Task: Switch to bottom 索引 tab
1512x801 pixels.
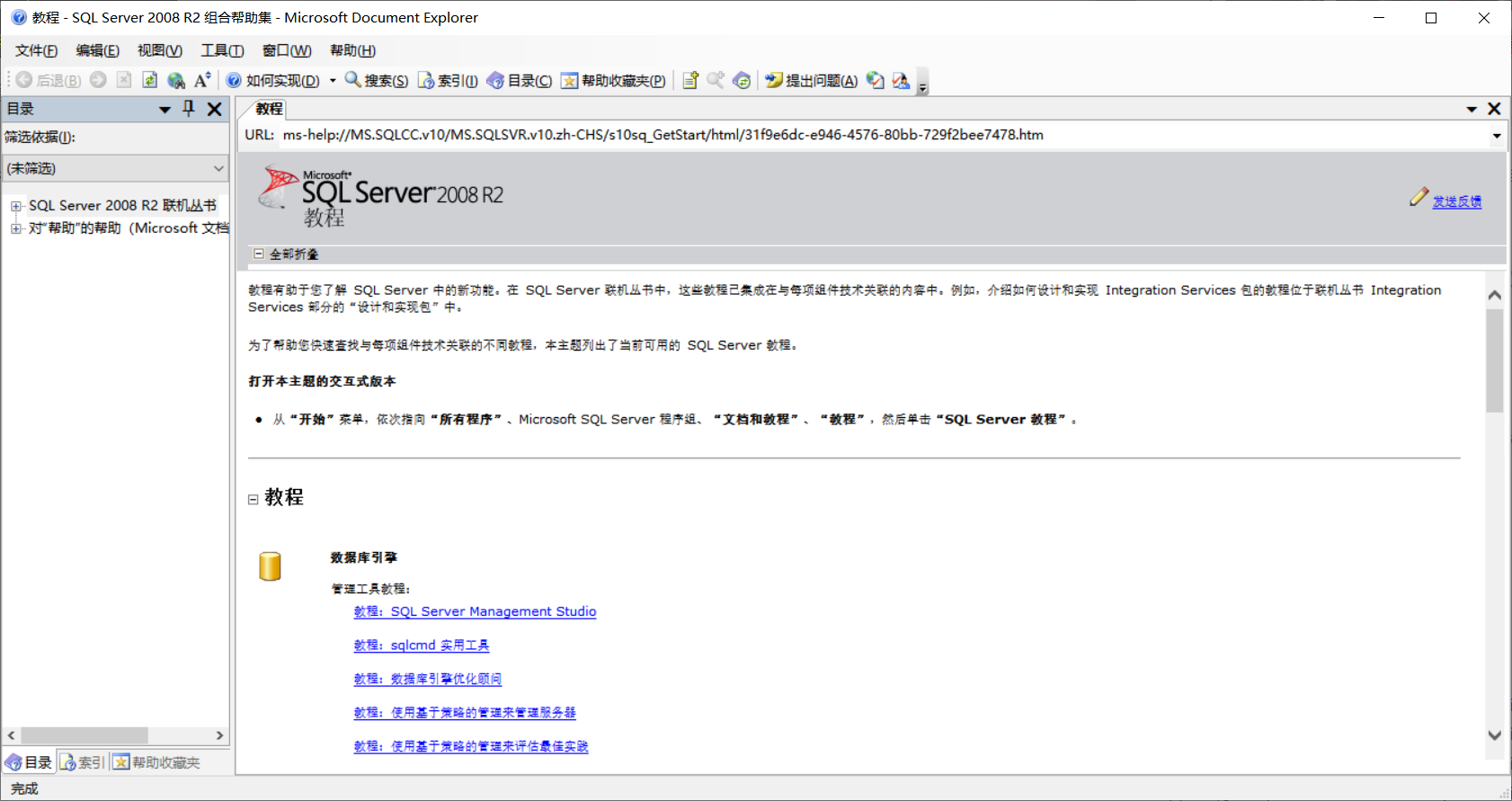Action: (x=83, y=762)
